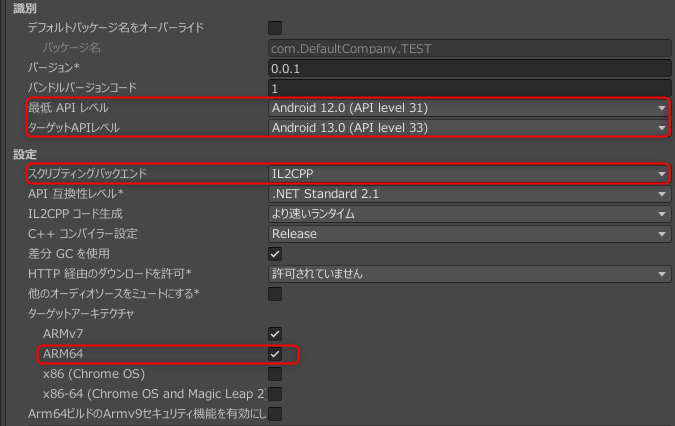The width and height of the screenshot is (675, 426).
Task: Uncheck the 差分 GC を使用 checkbox
Action: pos(275,254)
